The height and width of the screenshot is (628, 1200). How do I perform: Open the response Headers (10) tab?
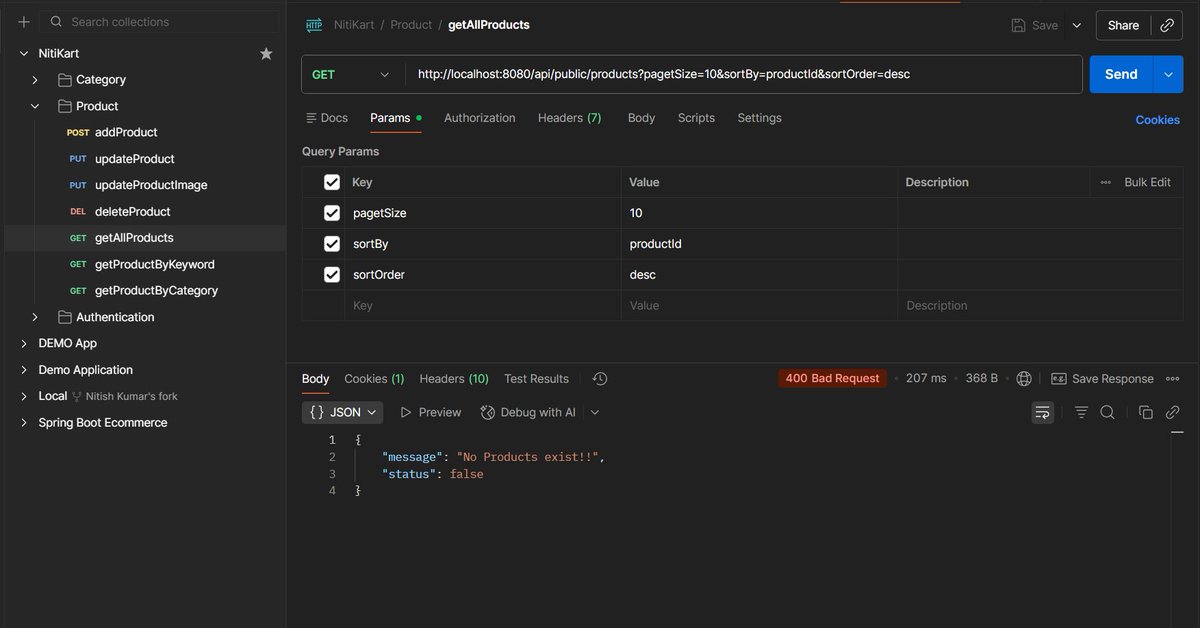coord(454,379)
